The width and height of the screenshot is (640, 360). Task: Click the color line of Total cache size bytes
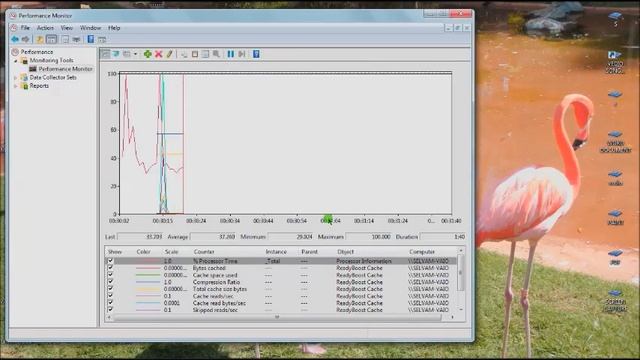pos(148,289)
